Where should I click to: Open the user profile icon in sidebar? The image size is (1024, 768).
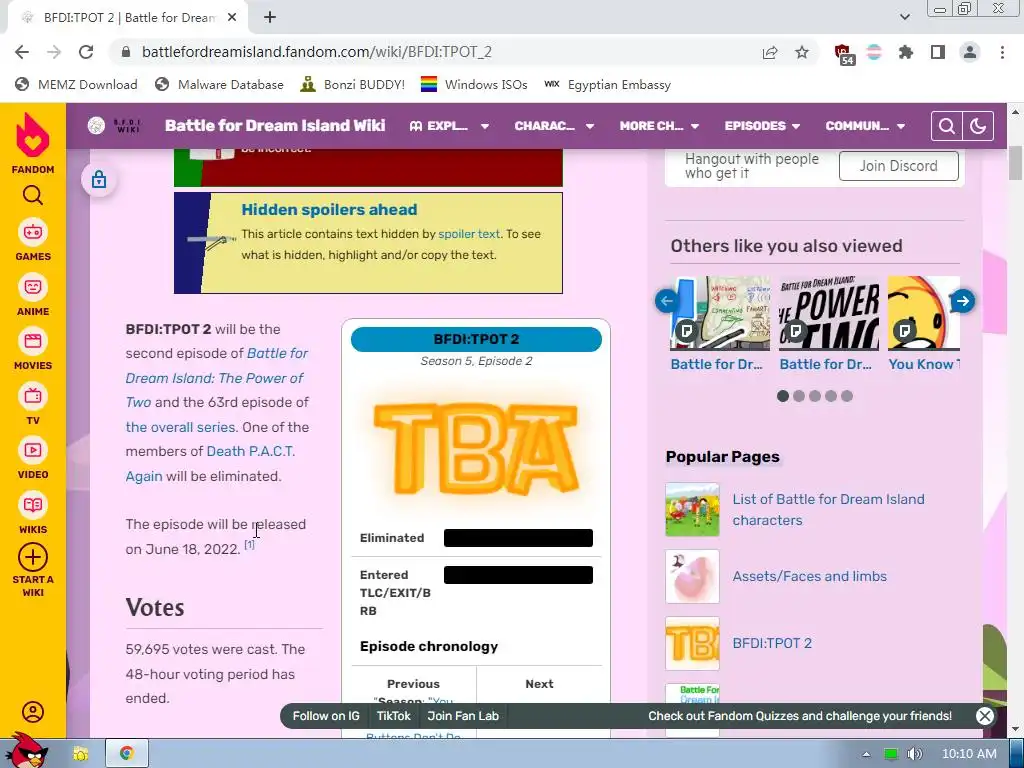coord(33,712)
